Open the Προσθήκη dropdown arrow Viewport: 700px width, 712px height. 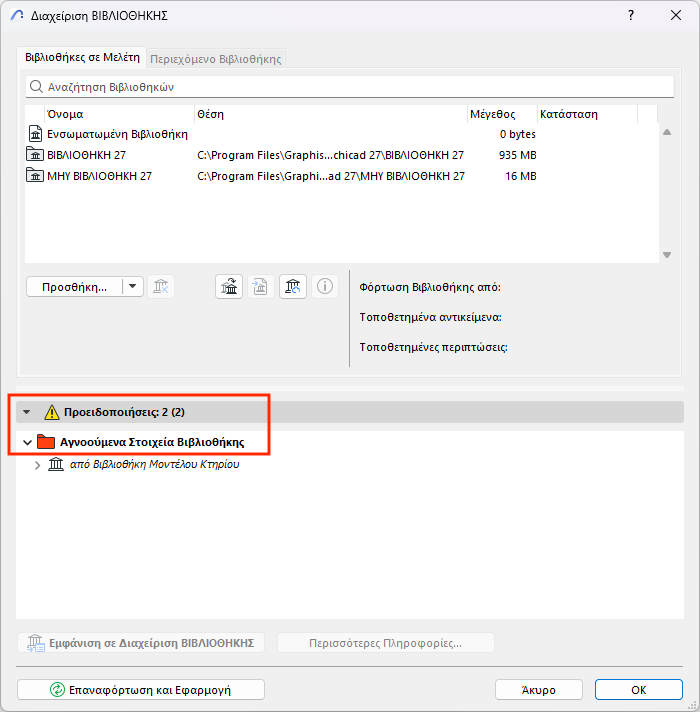[133, 287]
